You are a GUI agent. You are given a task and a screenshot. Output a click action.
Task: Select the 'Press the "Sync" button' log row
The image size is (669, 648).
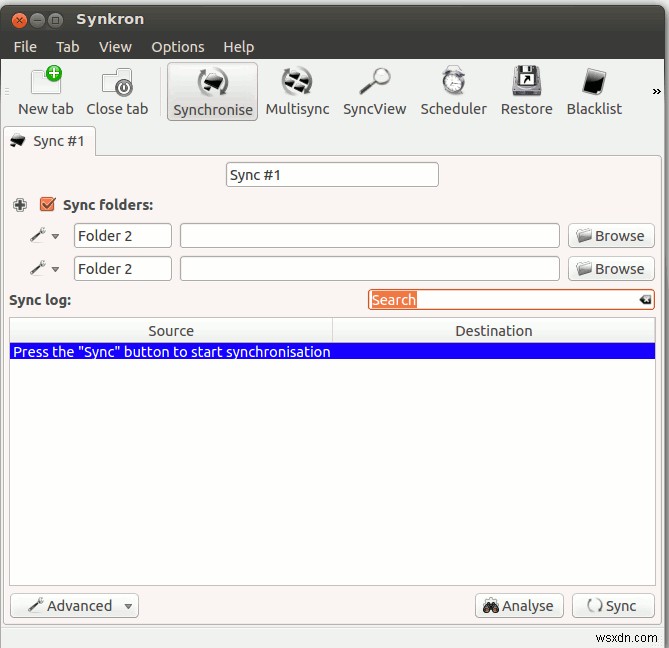(332, 352)
